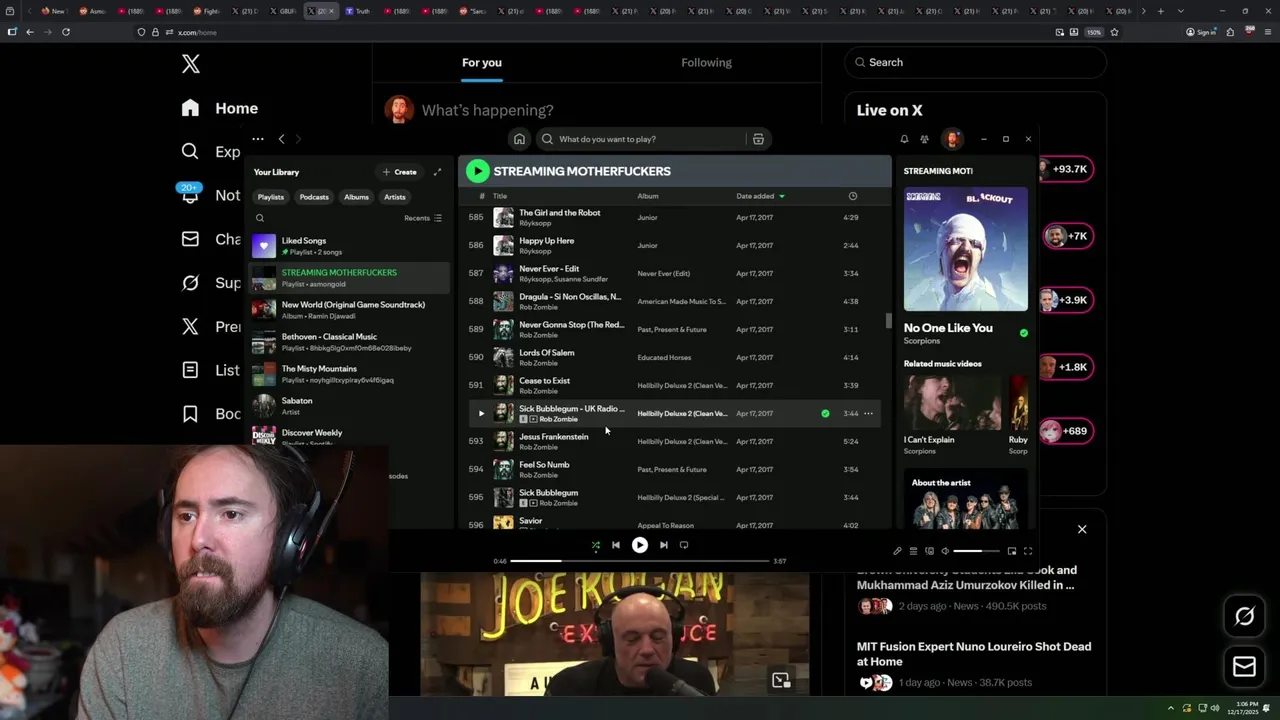Open connect to a device icon

click(929, 551)
